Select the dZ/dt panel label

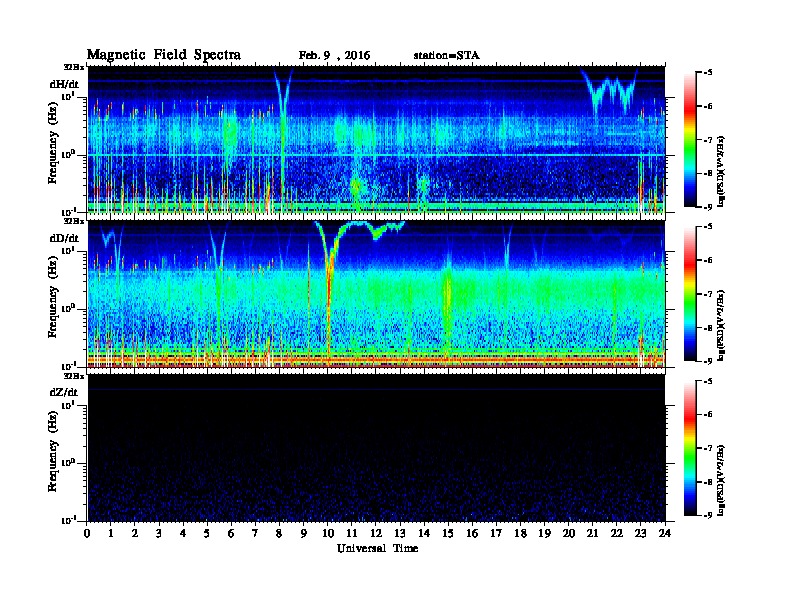pyautogui.click(x=64, y=392)
